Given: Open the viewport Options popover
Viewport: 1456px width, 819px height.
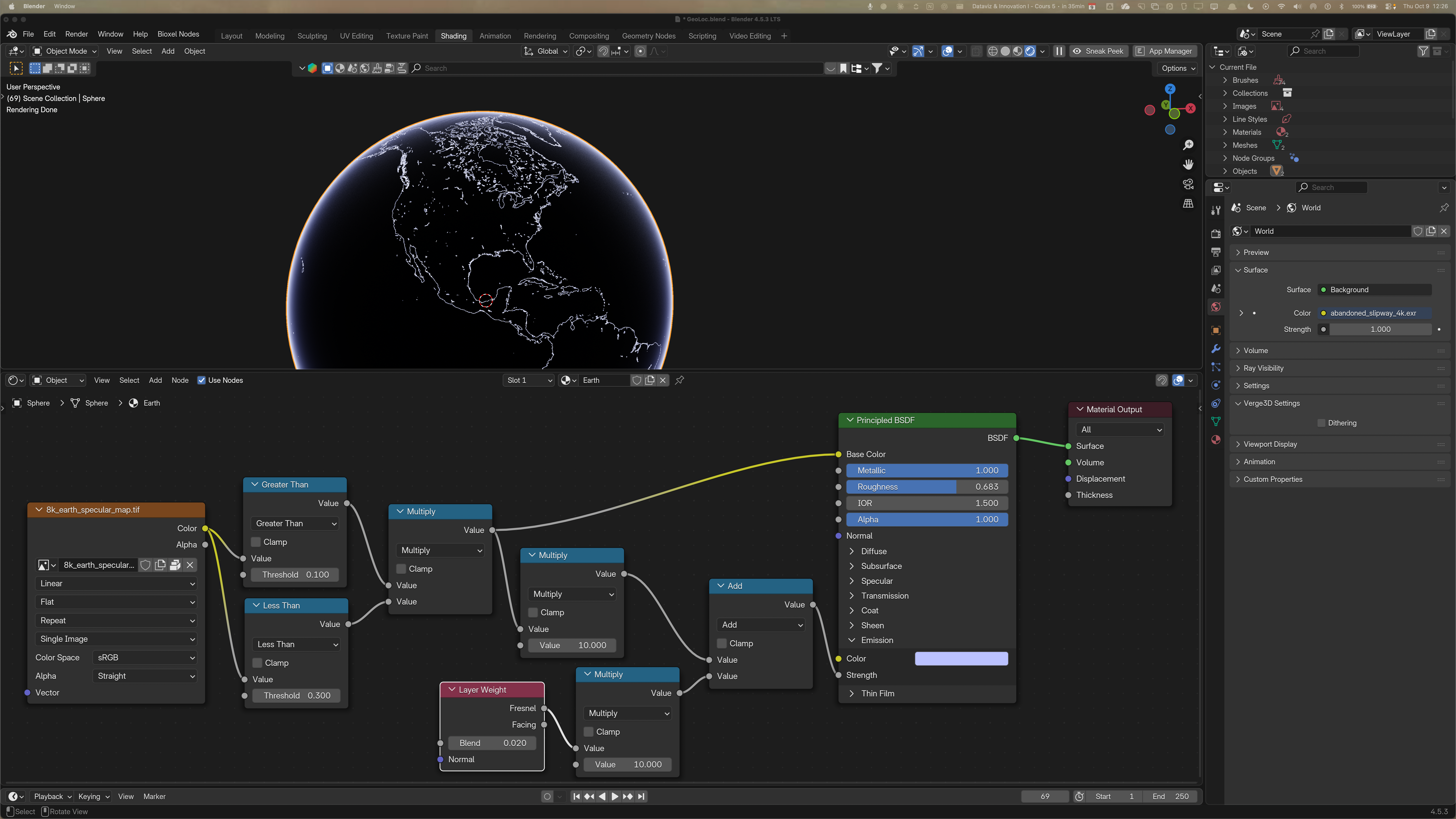Looking at the screenshot, I should [x=1178, y=68].
